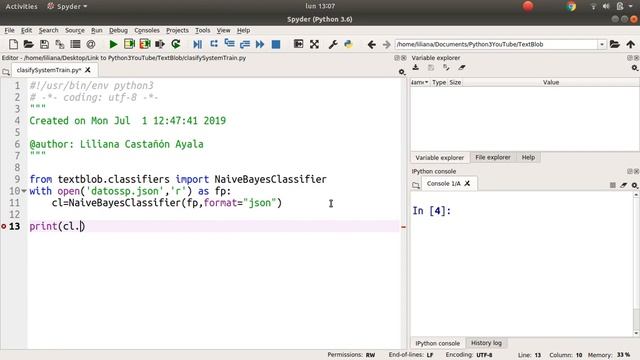Open the File menu
640x360 pixels.
[9, 30]
